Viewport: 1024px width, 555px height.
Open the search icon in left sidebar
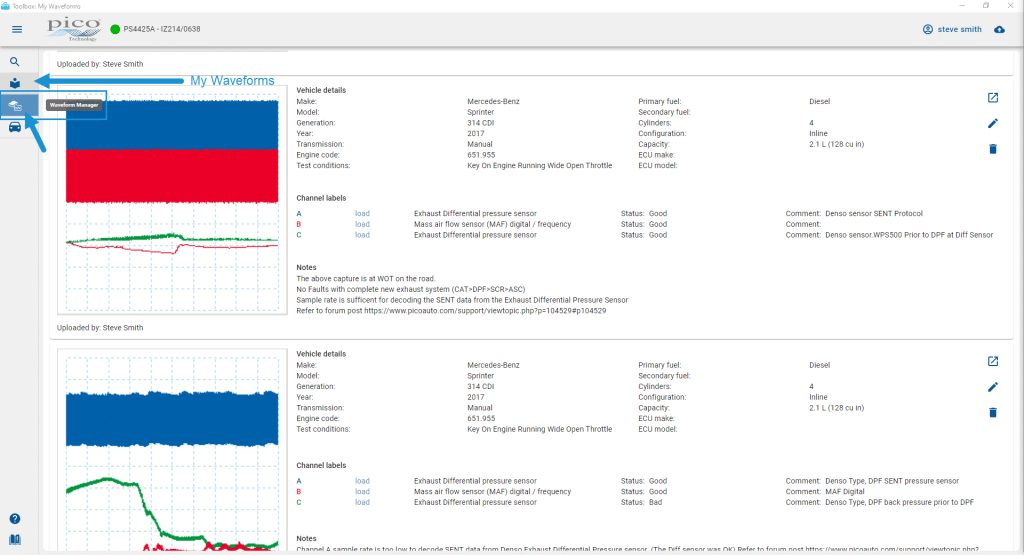[x=14, y=61]
